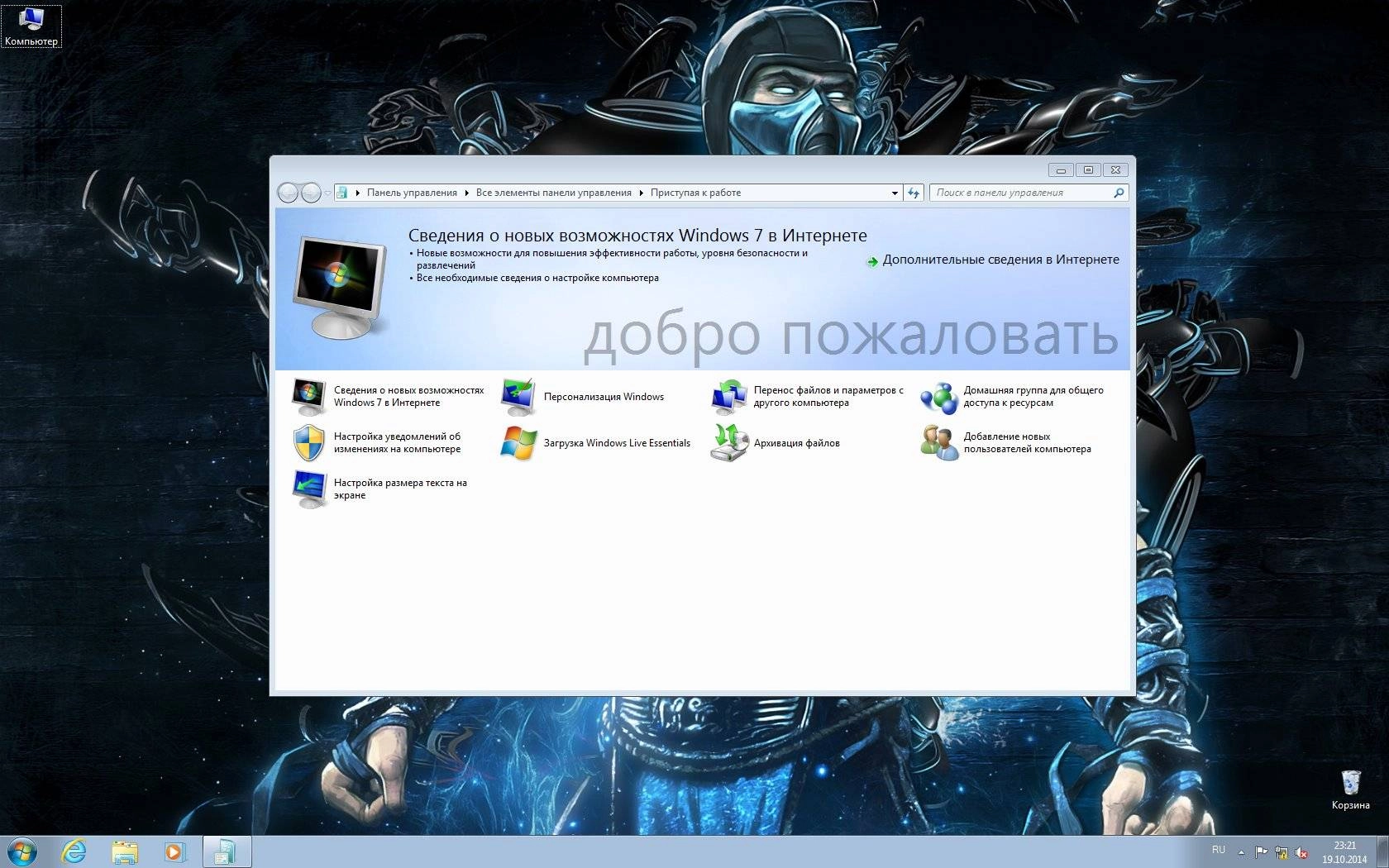This screenshot has width=1389, height=868.
Task: Open the file transfer from another computer icon
Action: (729, 397)
